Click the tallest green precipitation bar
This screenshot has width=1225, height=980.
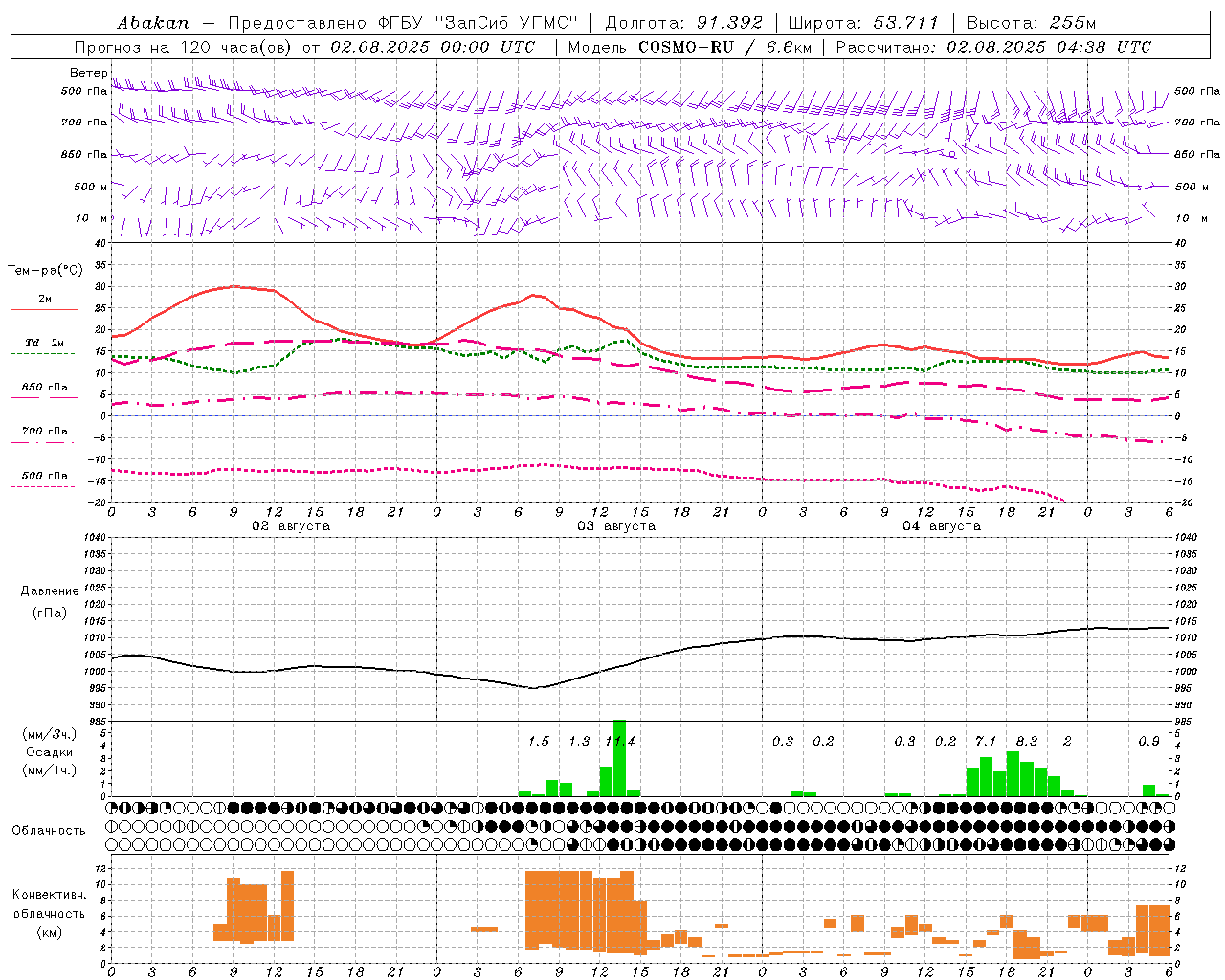pyautogui.click(x=619, y=758)
